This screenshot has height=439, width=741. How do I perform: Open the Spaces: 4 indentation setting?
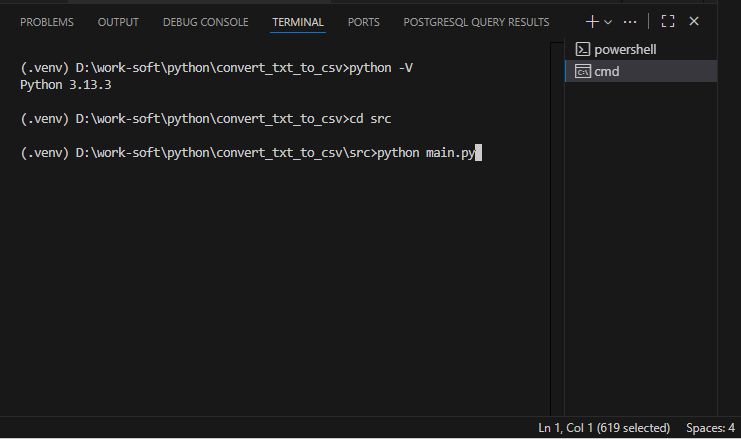pos(710,428)
